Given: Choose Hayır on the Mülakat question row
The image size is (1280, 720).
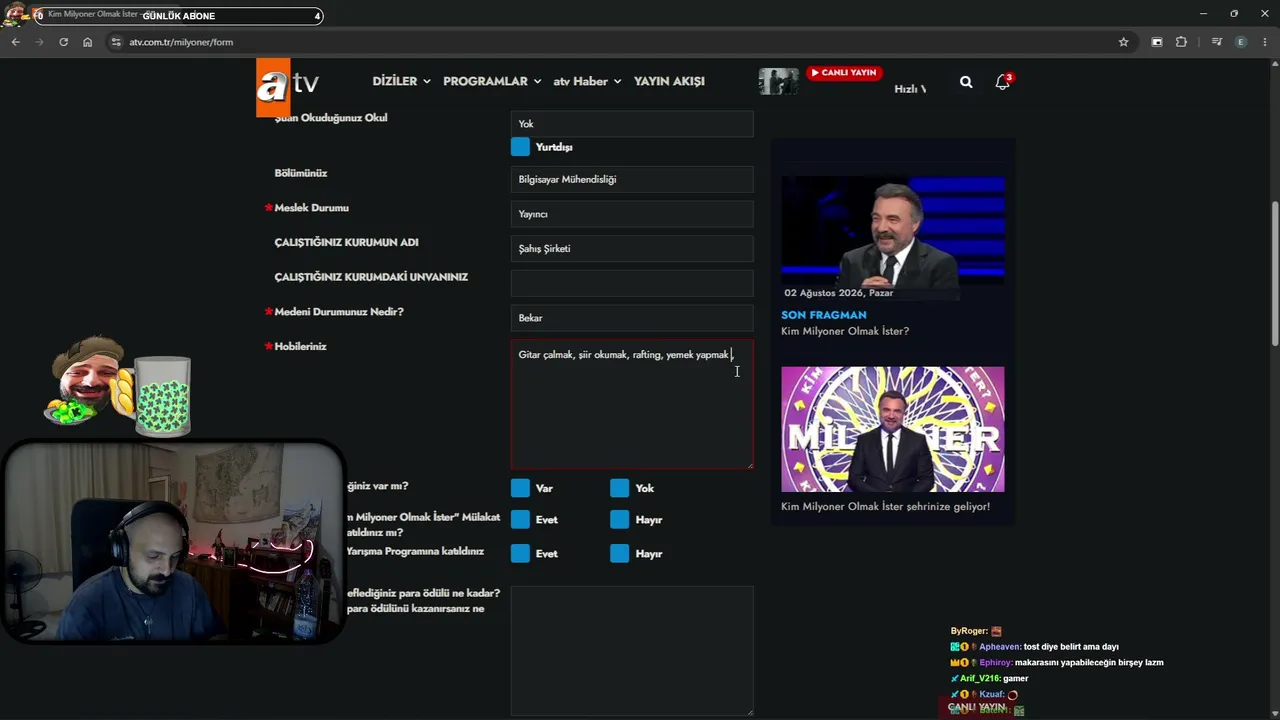Looking at the screenshot, I should (x=620, y=520).
